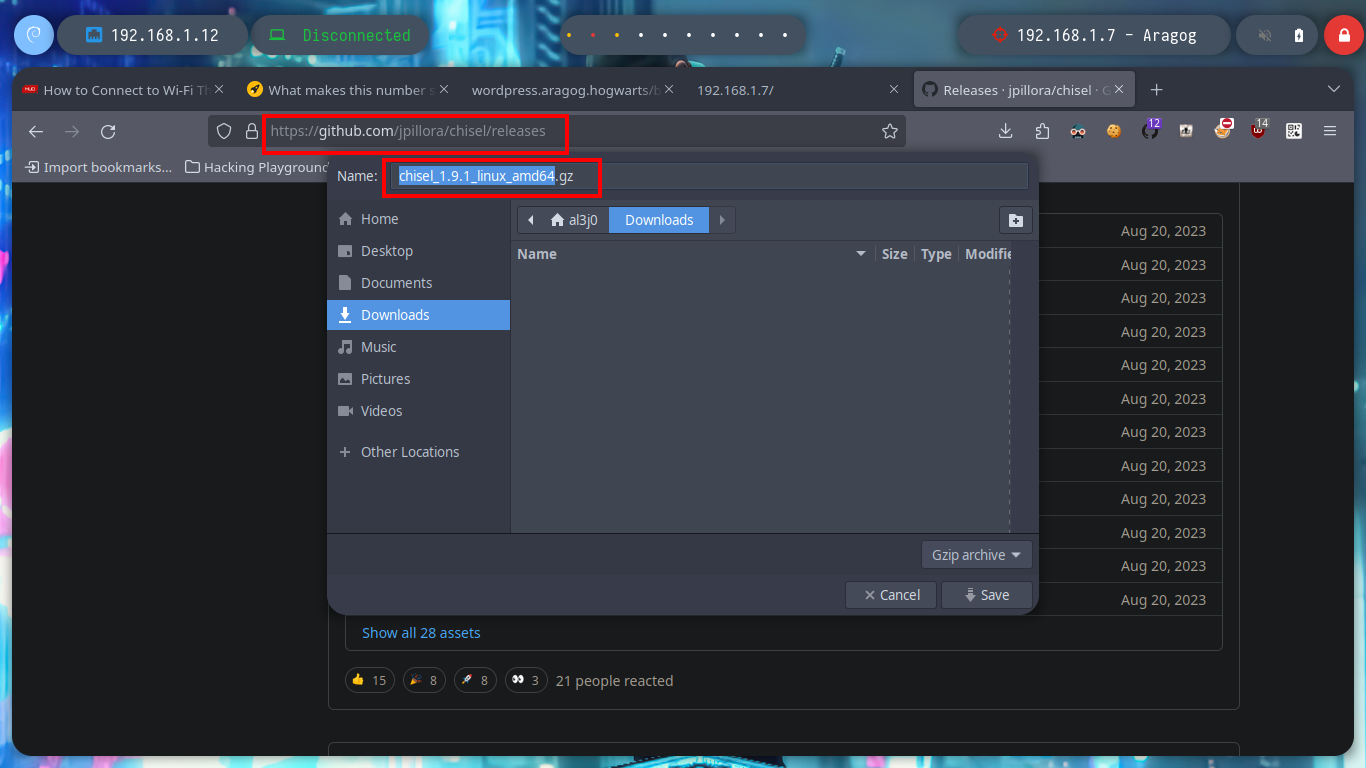Screen dimensions: 1366x768
Task: Go to Music in the dialog sidebar
Action: (x=418, y=347)
